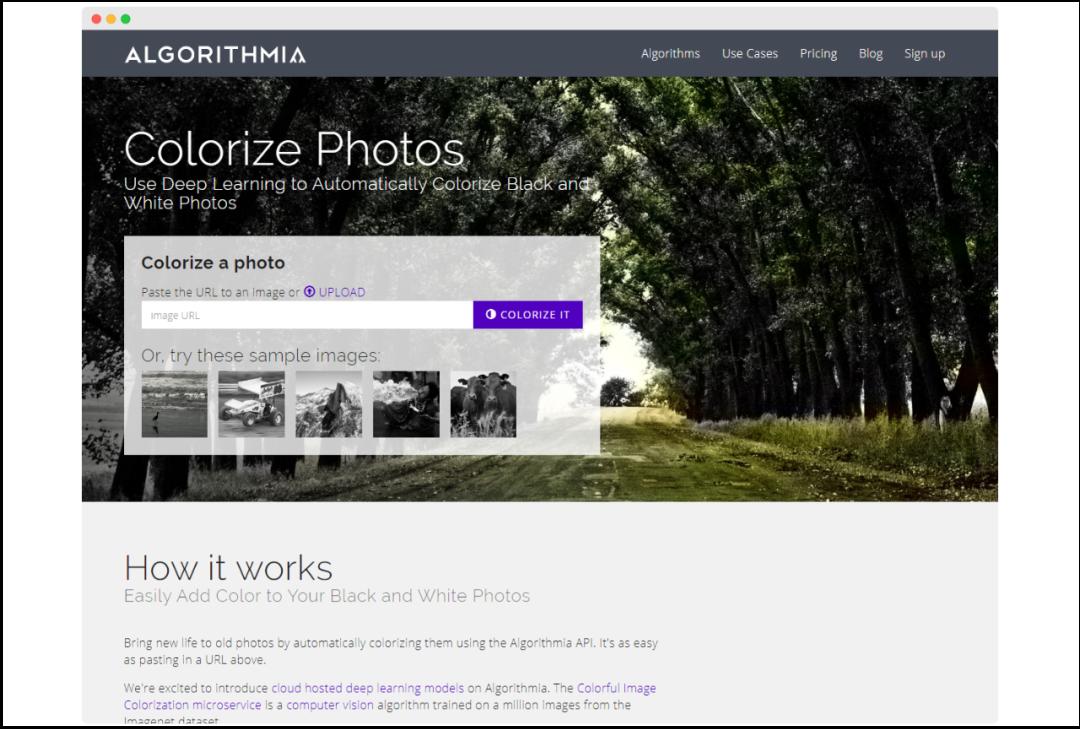Open the Colorful Image Colorization microservice link
Screen dimensions: 1080x730
390,696
